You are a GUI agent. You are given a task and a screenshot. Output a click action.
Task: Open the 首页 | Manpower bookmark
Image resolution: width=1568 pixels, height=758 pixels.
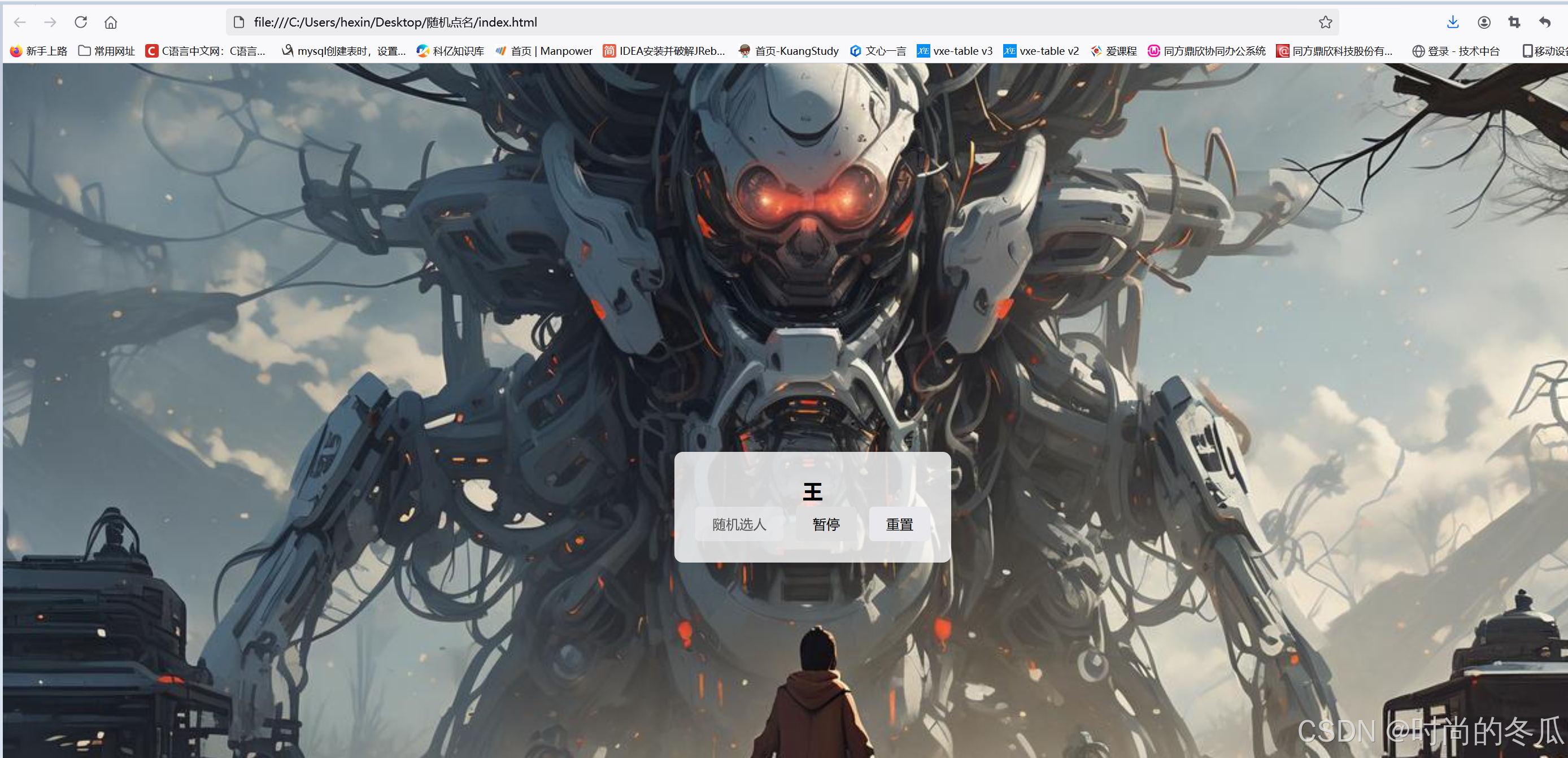tap(543, 51)
